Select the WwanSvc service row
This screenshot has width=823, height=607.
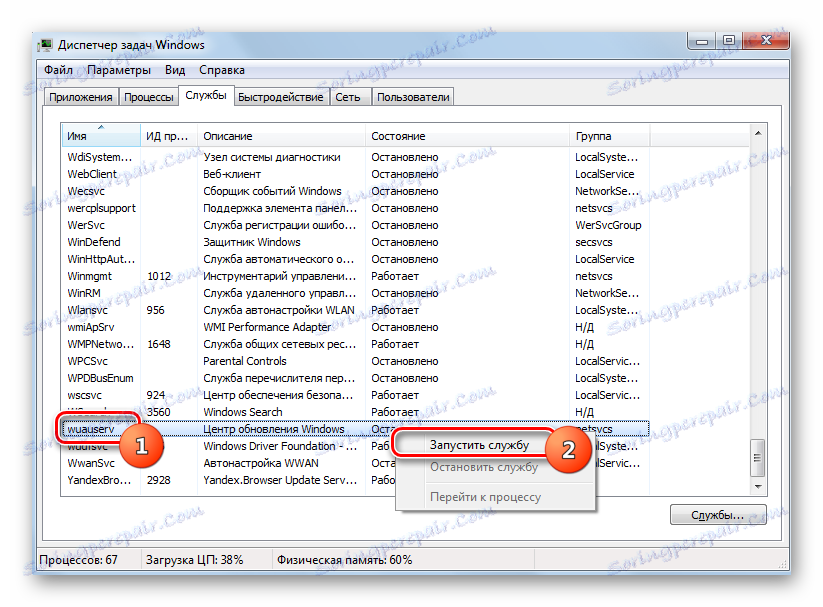pyautogui.click(x=355, y=463)
